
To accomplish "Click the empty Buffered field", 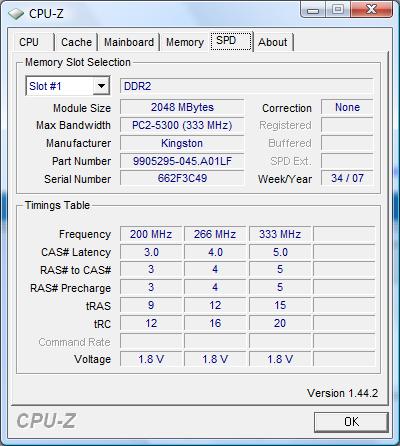I will tap(347, 143).
